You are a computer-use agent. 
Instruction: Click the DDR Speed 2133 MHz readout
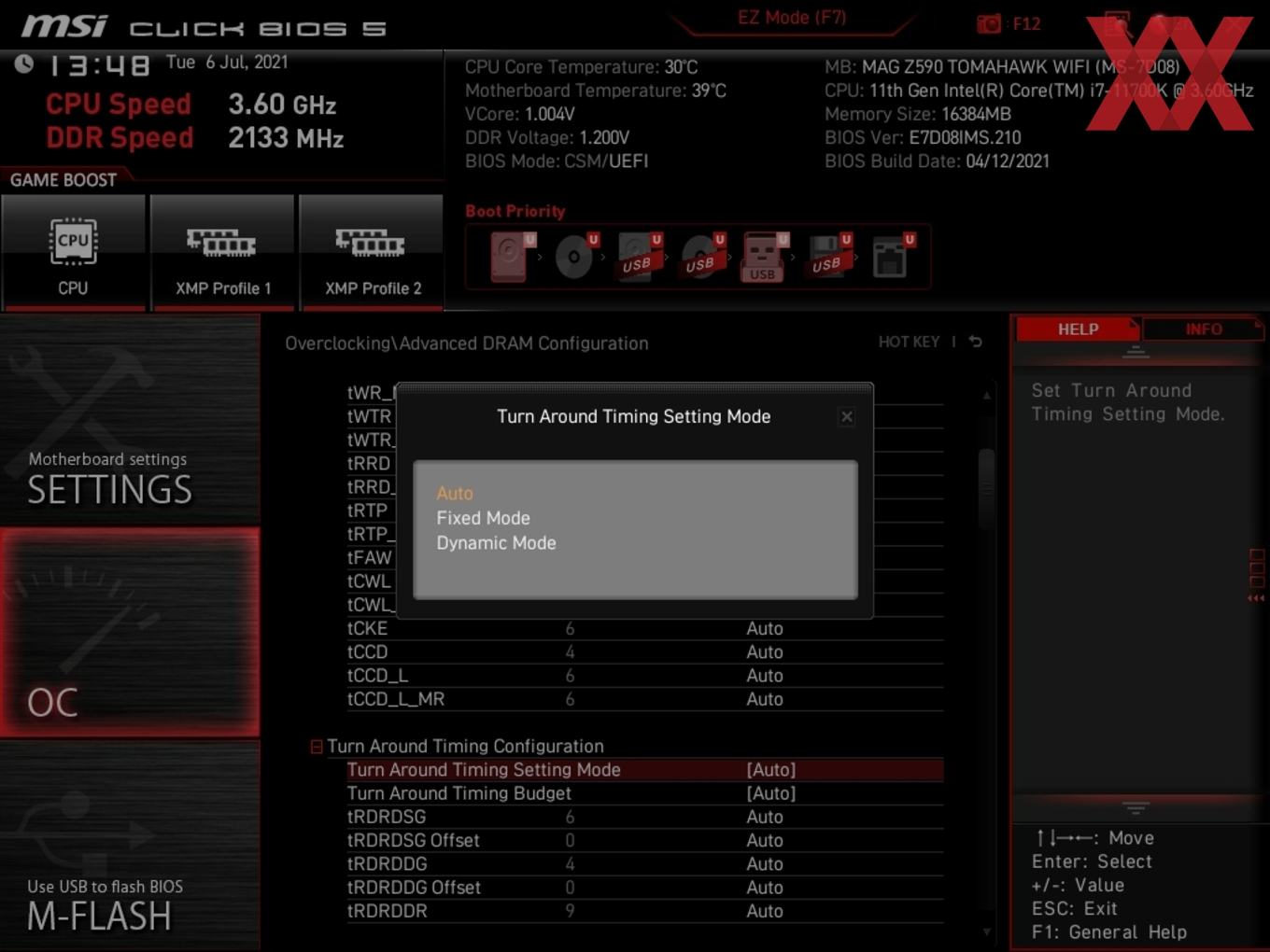click(x=195, y=138)
